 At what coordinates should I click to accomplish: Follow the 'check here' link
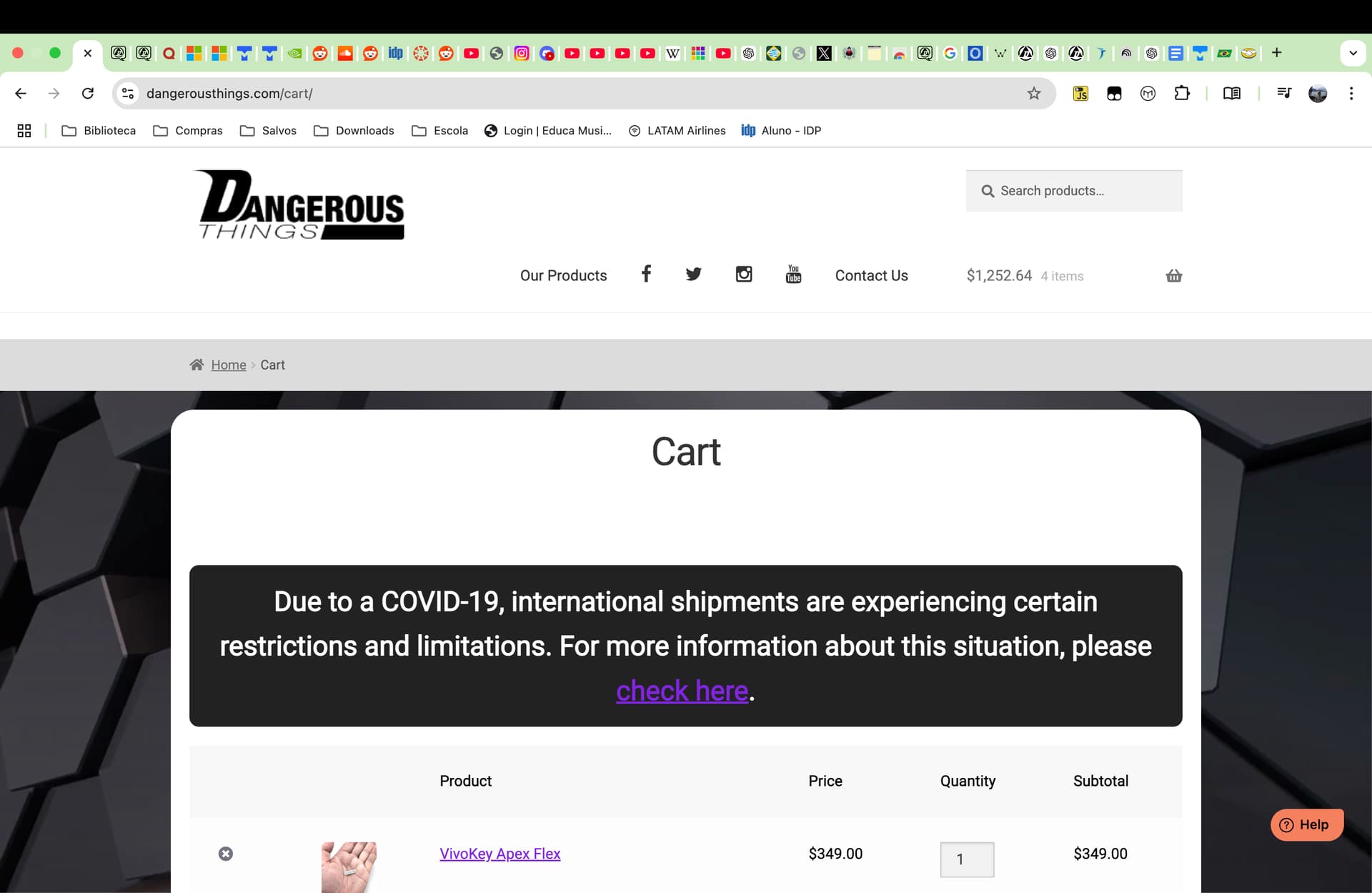click(682, 691)
